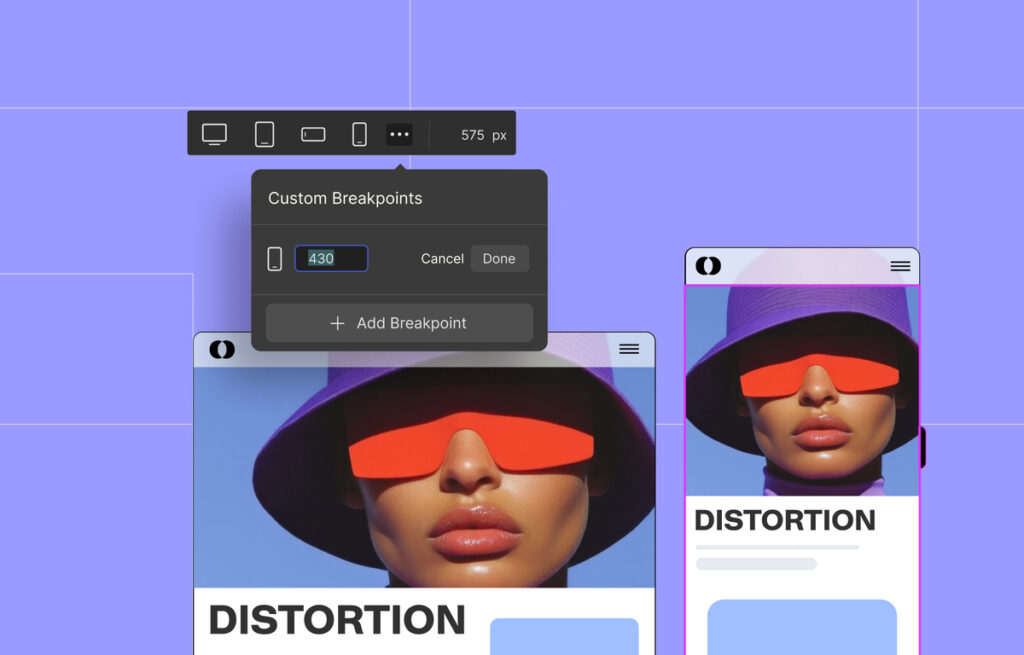Image resolution: width=1024 pixels, height=655 pixels.
Task: Open the hamburger menu in the narrow mobile preview
Action: click(900, 266)
